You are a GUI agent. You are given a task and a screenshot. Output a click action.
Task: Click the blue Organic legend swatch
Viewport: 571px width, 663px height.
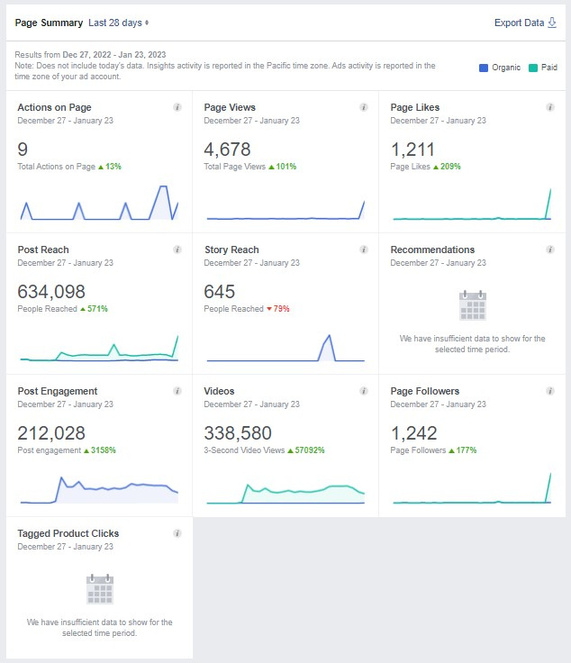pos(483,68)
